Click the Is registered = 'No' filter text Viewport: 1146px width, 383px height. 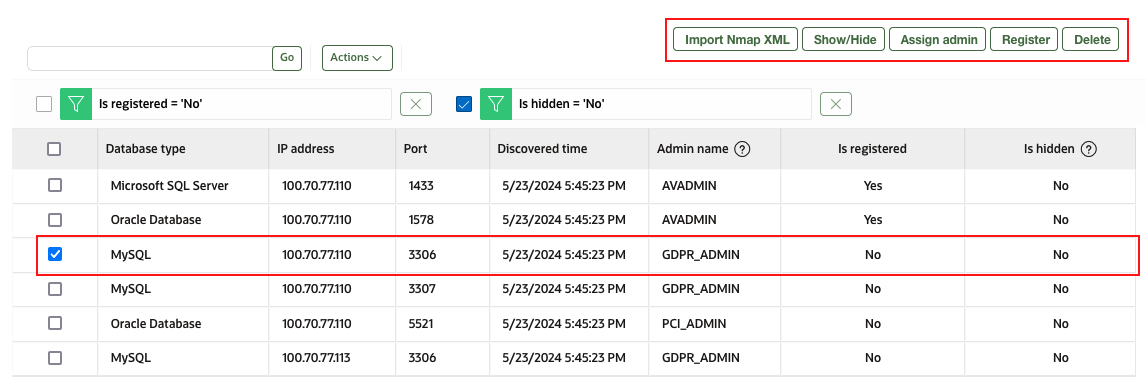pos(151,104)
